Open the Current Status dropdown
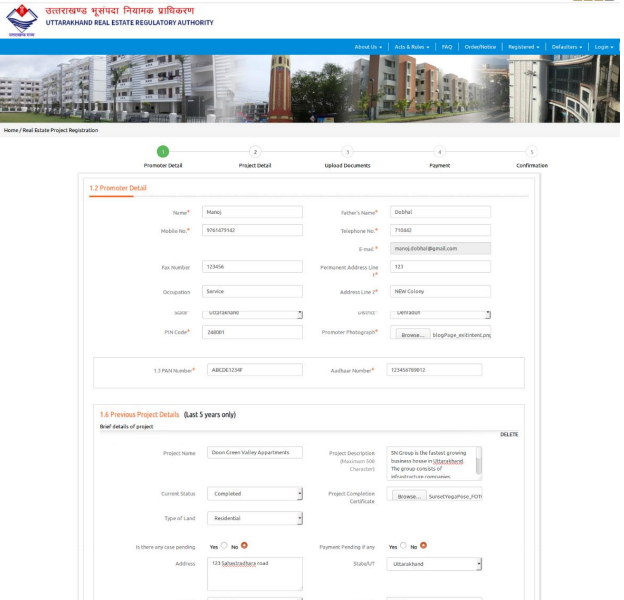 [x=255, y=493]
